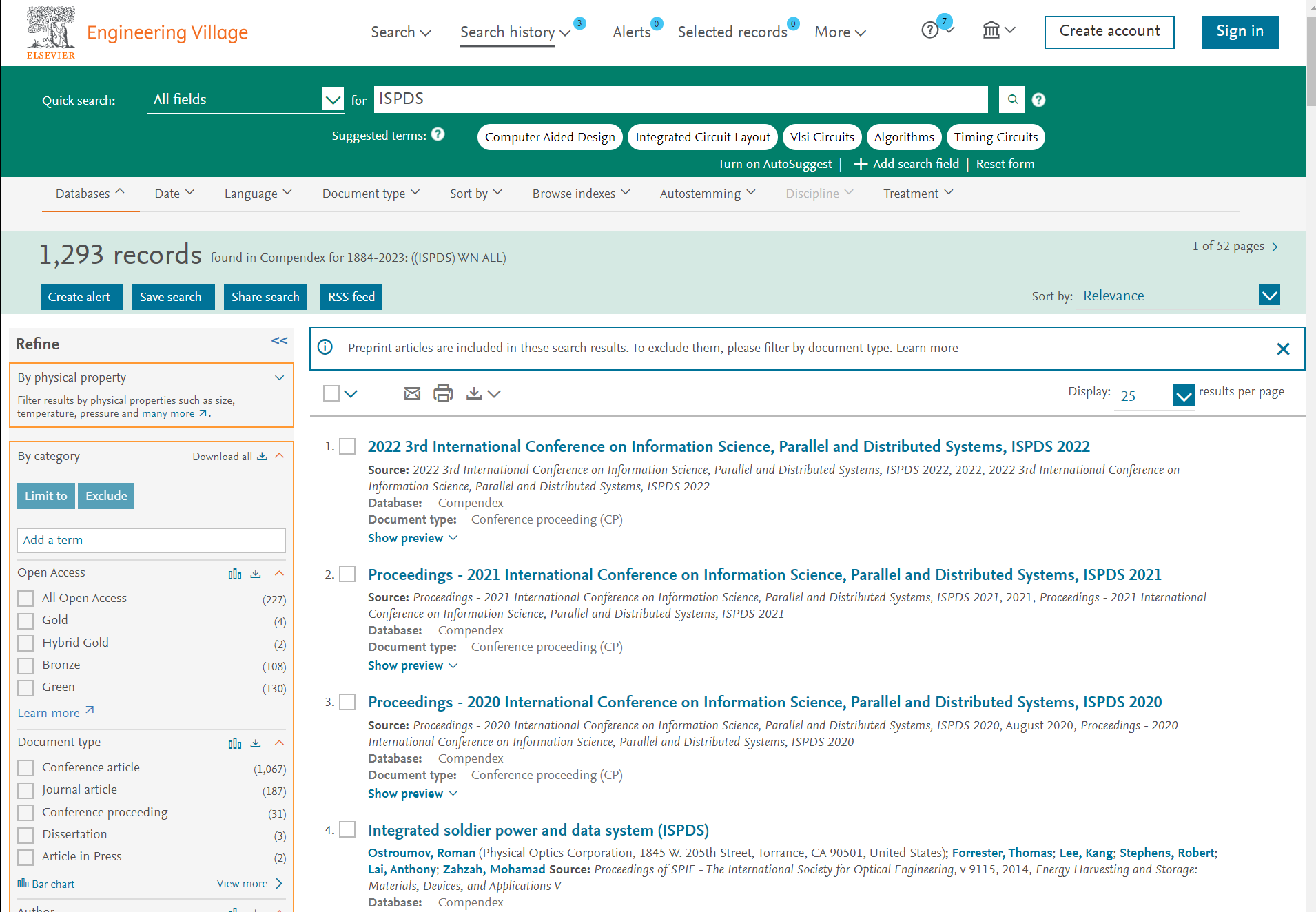The width and height of the screenshot is (1316, 912).
Task: Run search with magnifier icon
Action: pyautogui.click(x=1012, y=99)
